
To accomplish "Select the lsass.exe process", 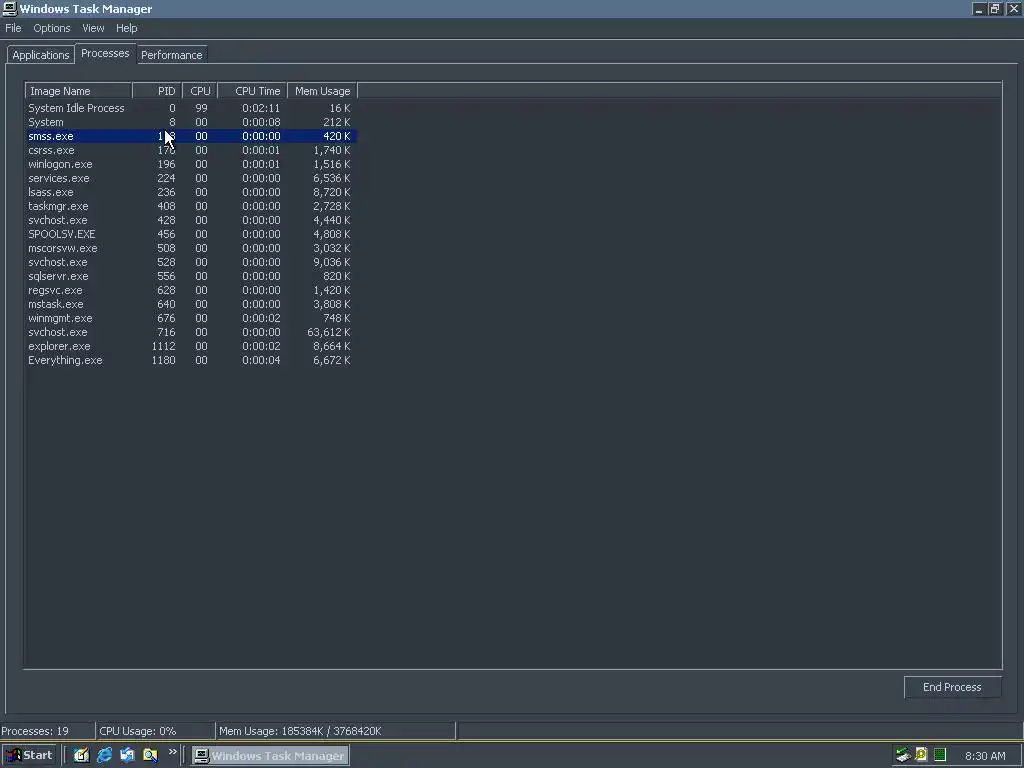I will pyautogui.click(x=191, y=193).
